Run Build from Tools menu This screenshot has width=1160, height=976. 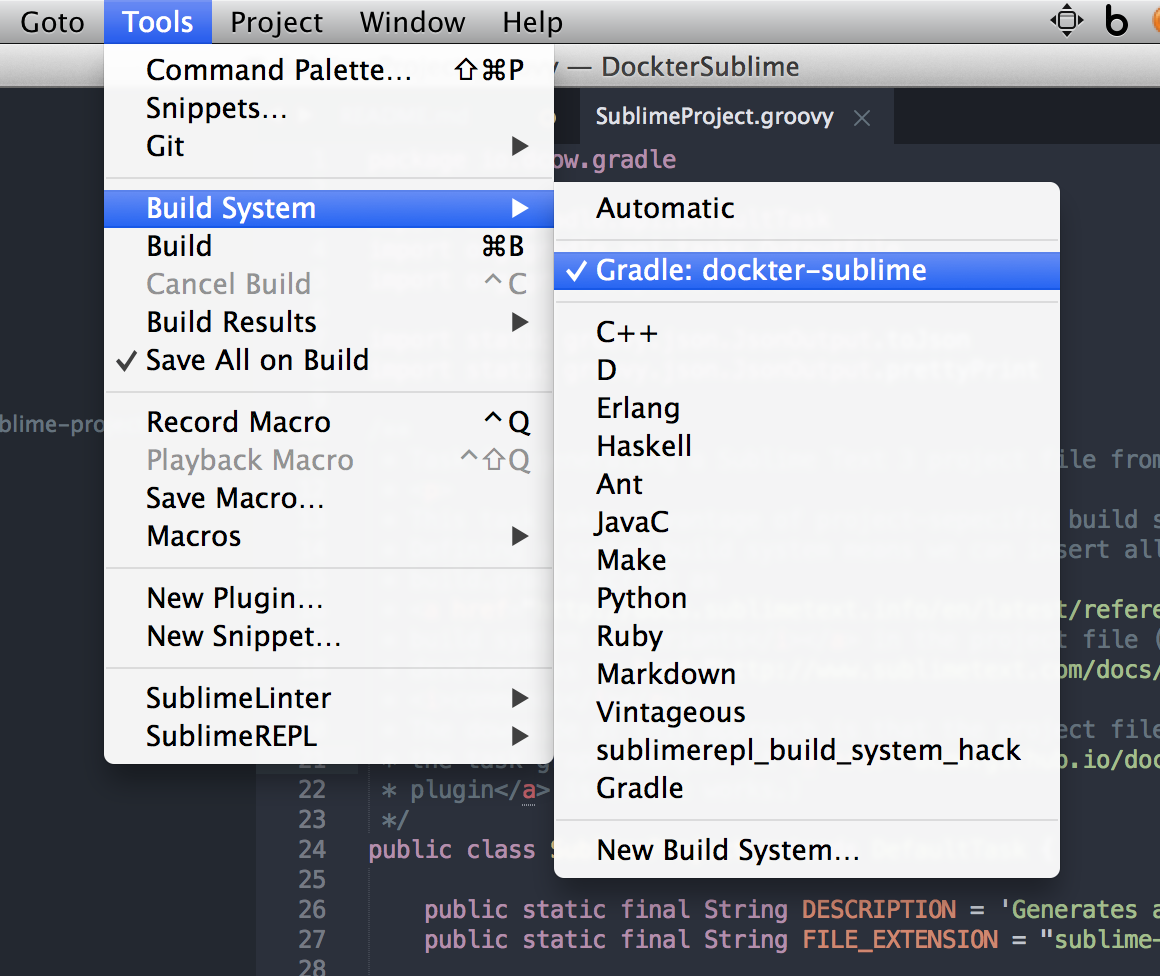(328, 246)
